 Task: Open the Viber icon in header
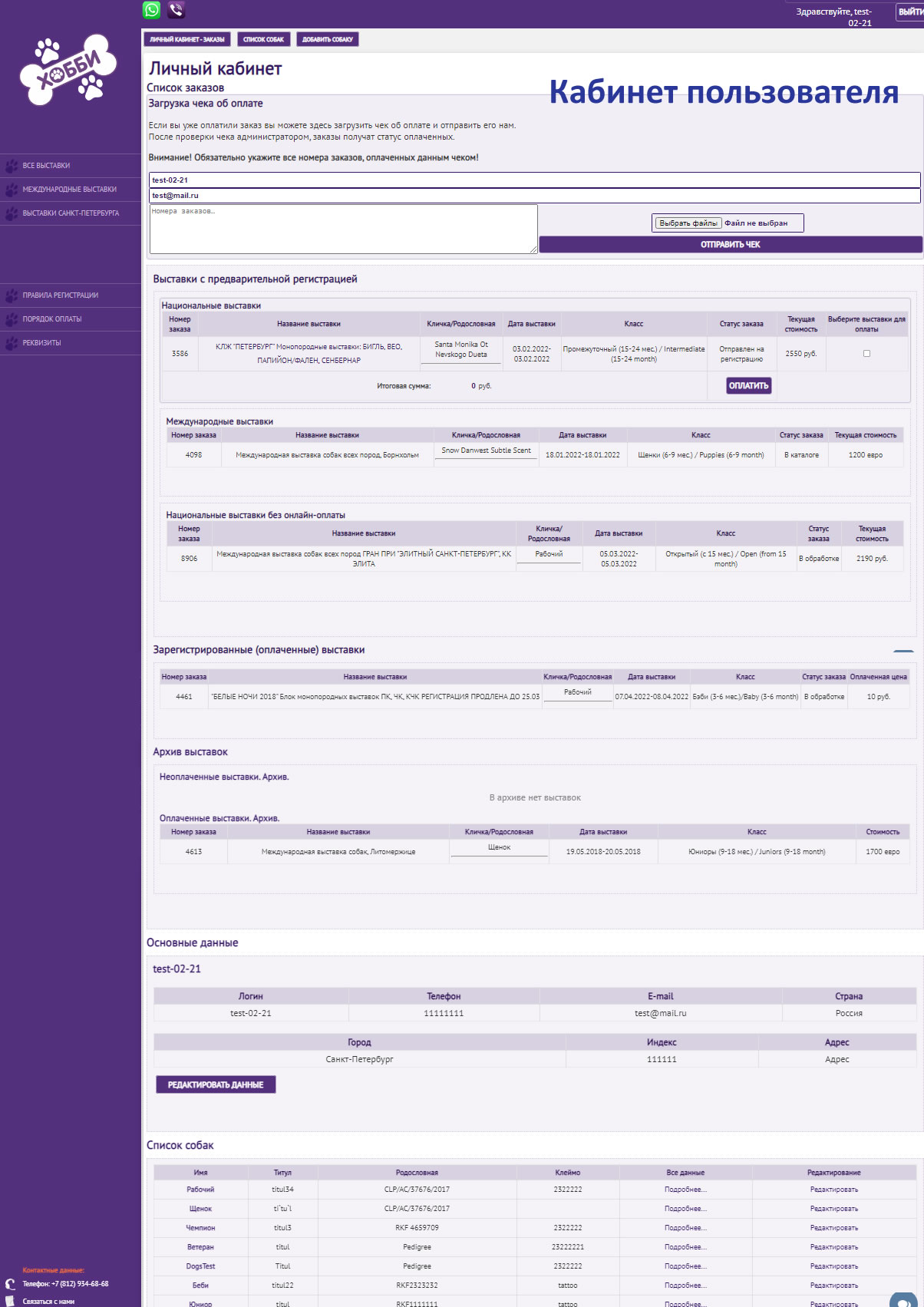pos(177,10)
